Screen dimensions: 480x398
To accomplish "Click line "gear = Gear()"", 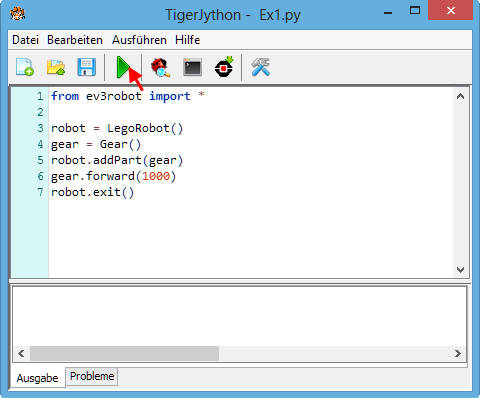I will click(96, 144).
